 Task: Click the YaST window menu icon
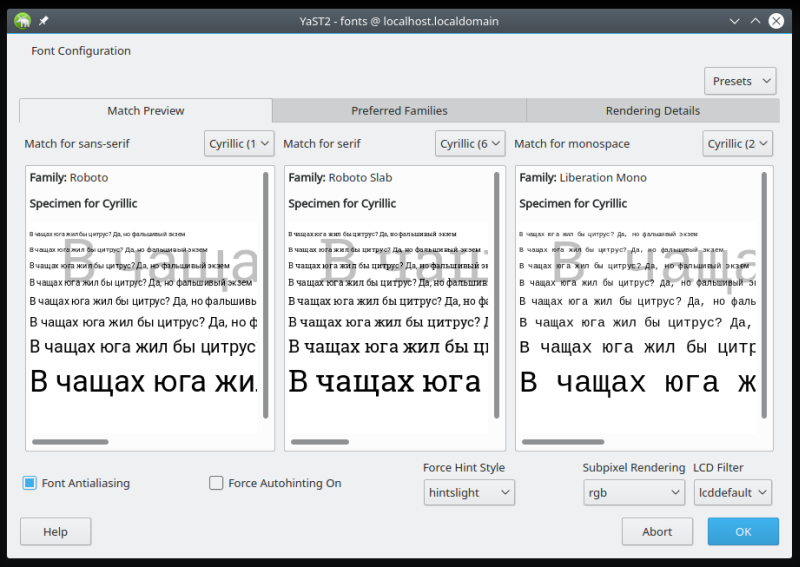click(x=22, y=21)
